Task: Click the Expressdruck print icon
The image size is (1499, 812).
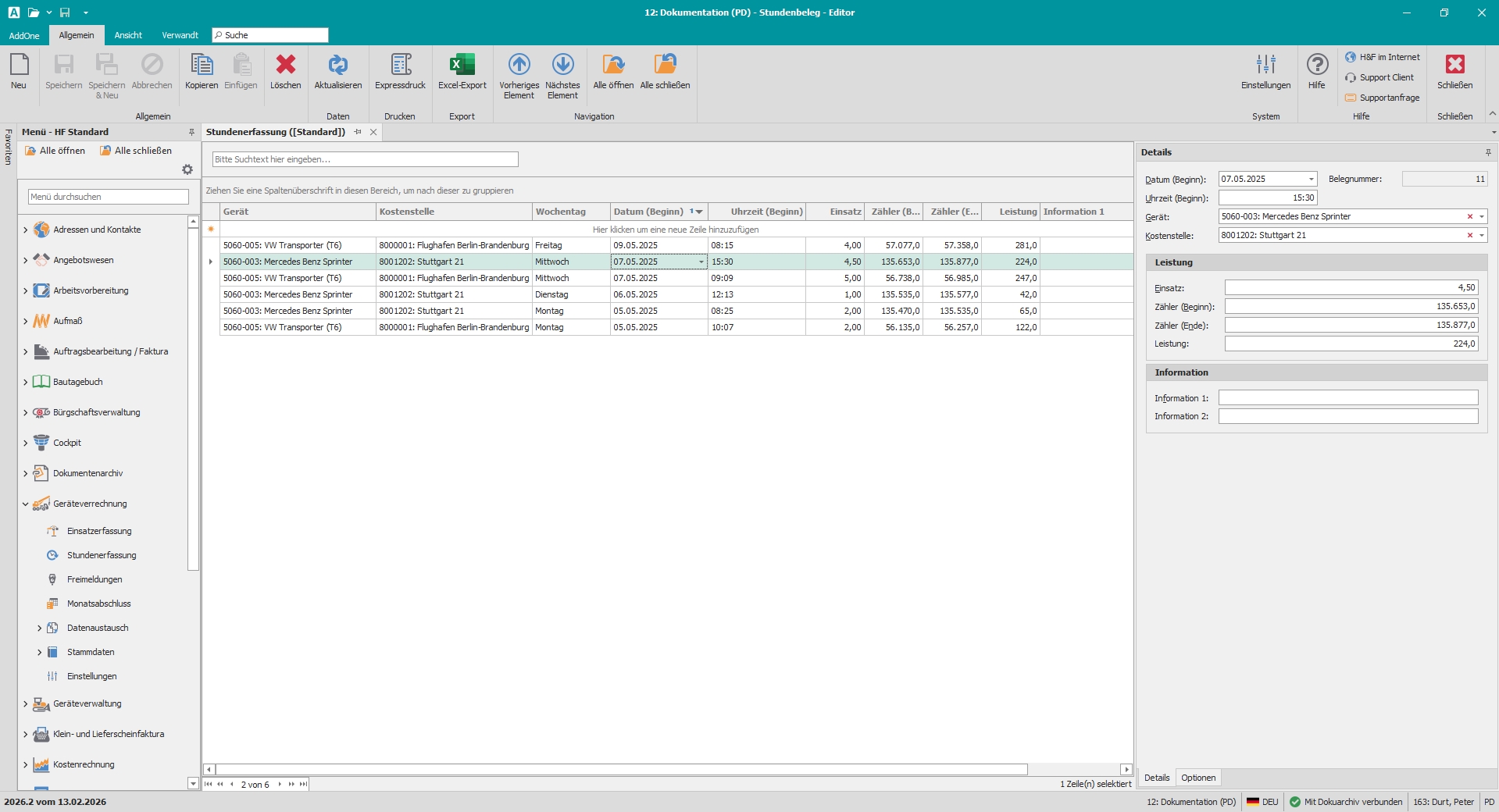Action: tap(400, 66)
